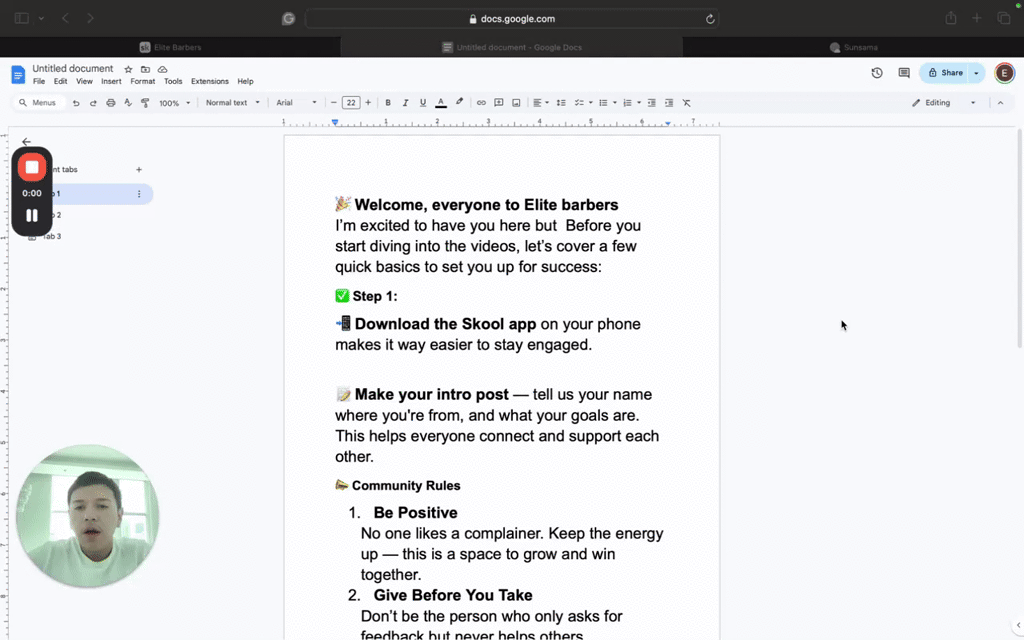Apply a numbered list
Screen dimensions: 1024x640
(628, 103)
